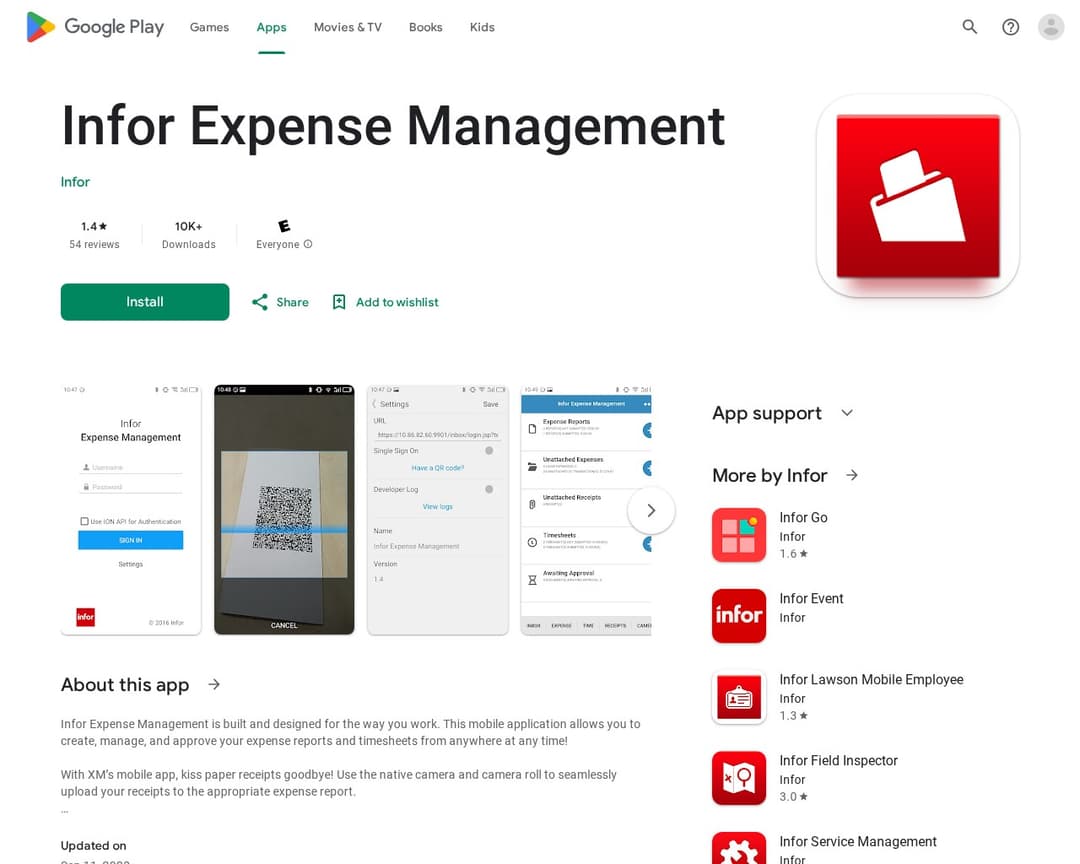1080x864 pixels.
Task: Open the Infor Service Management gear icon
Action: pyautogui.click(x=739, y=849)
